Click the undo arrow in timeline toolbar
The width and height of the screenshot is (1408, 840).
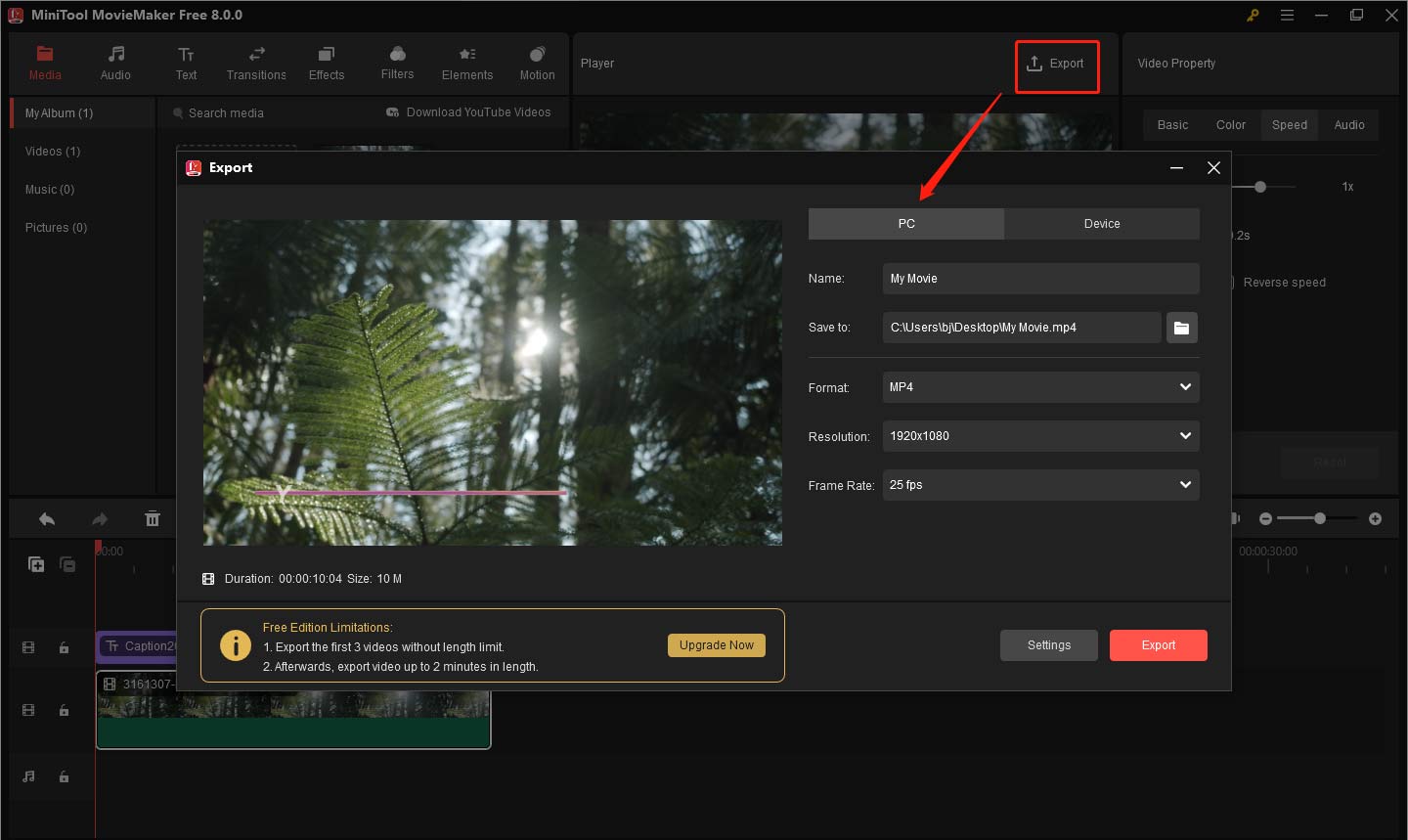point(47,519)
